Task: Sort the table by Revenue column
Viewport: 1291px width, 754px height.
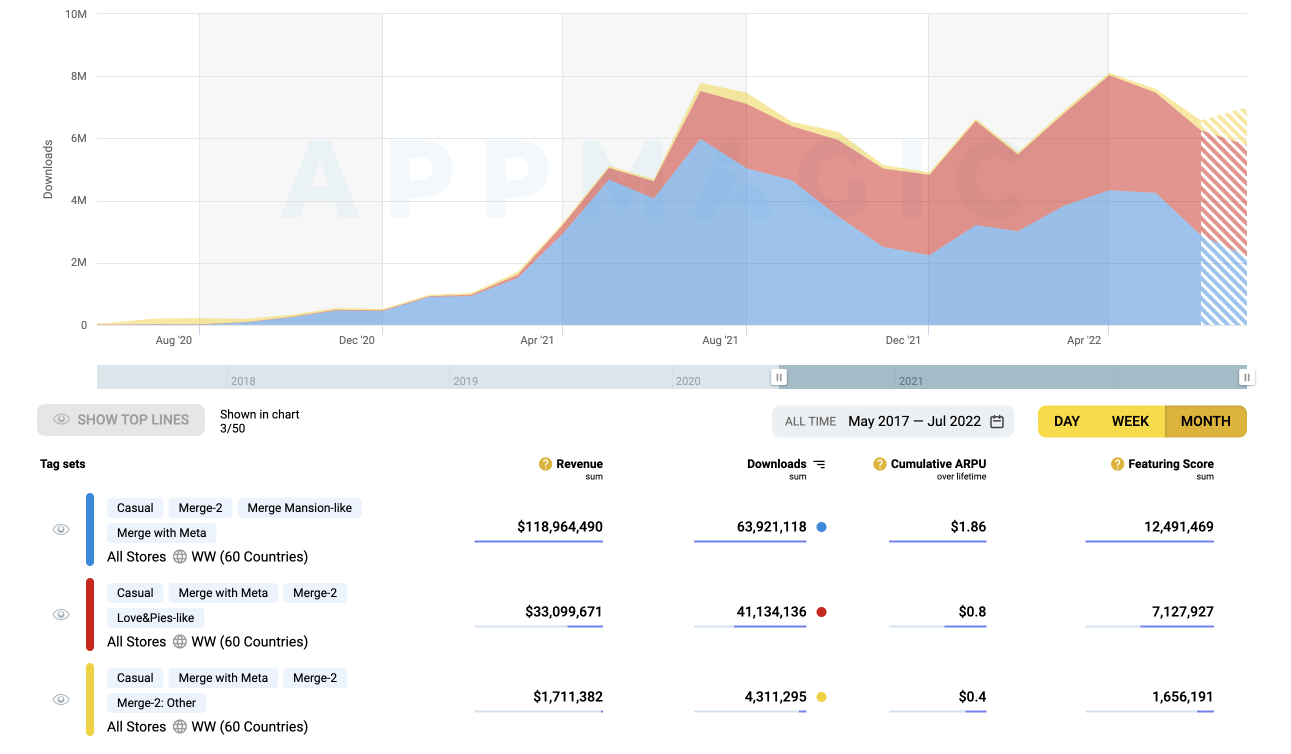Action: (579, 464)
